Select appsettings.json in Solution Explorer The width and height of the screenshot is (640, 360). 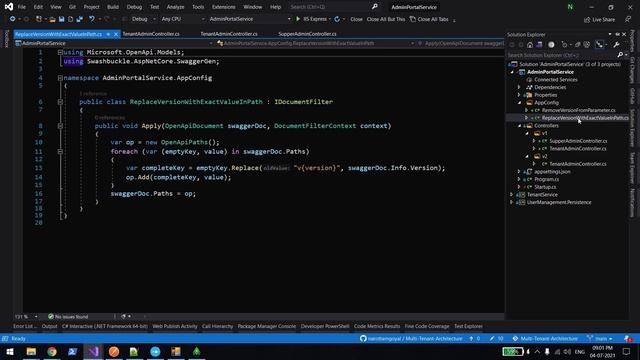(552, 172)
